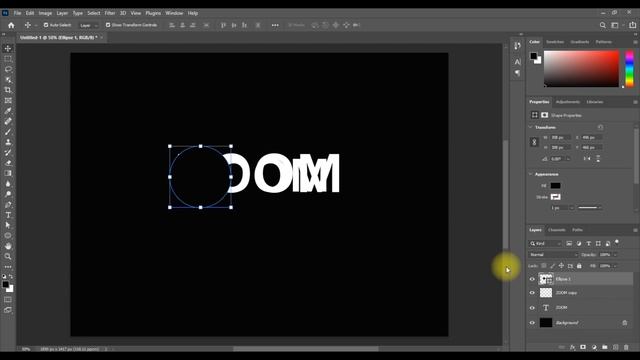Click the foreground color in Color panel
Screen dimensions: 640x360
pos(533,56)
